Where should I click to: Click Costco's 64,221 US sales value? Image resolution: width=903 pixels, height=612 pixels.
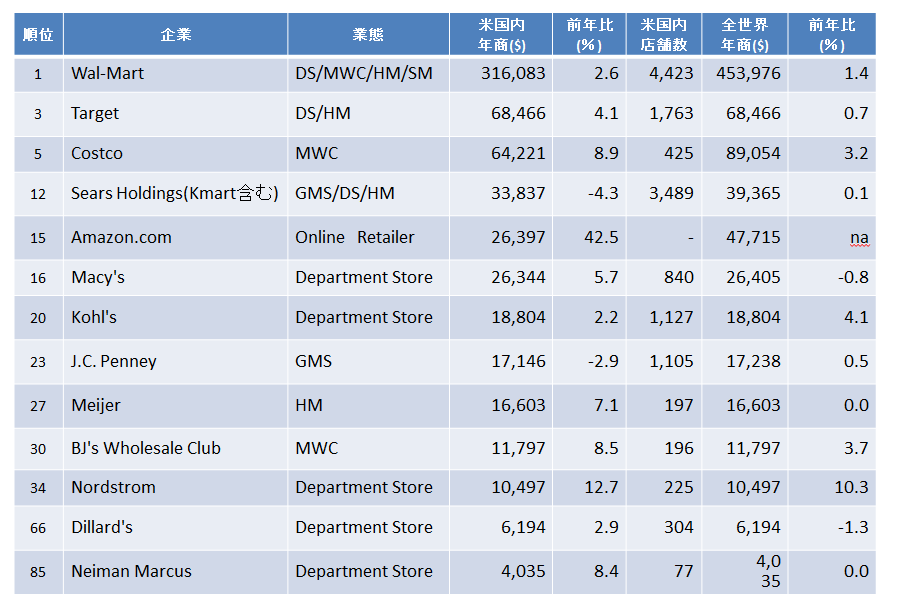click(518, 154)
